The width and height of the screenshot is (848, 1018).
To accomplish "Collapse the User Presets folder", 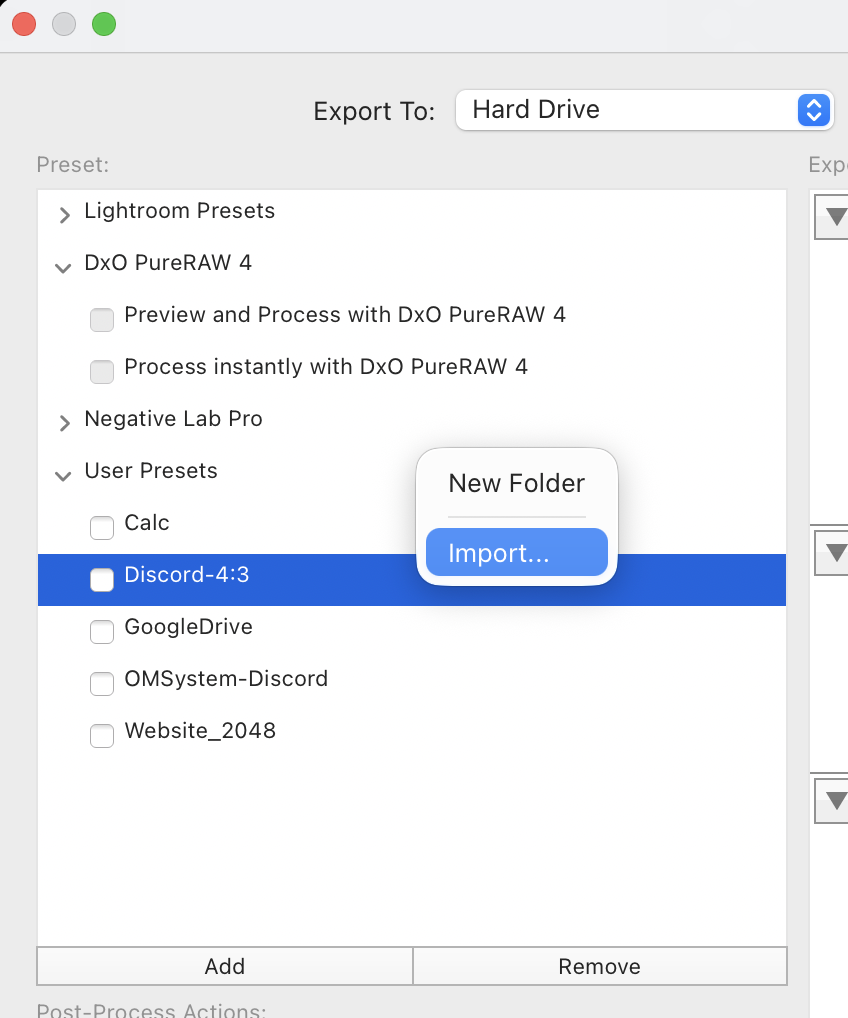I will [x=64, y=474].
